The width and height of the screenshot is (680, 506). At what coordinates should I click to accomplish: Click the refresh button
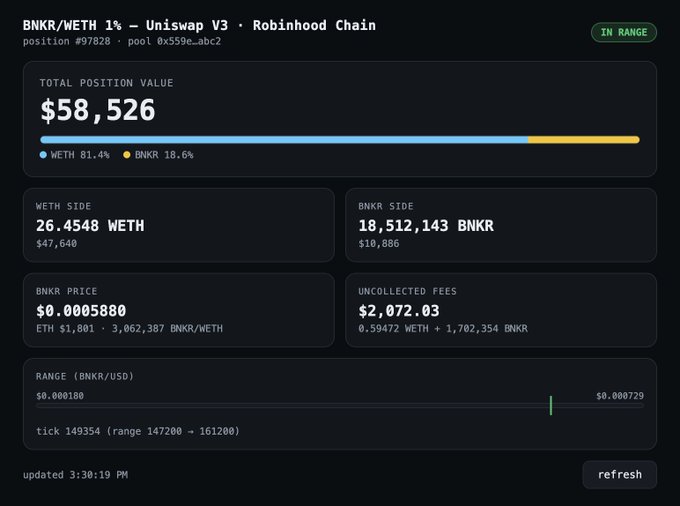pos(619,474)
